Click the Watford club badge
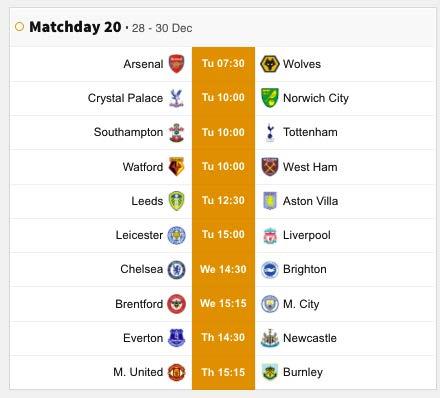 point(176,166)
